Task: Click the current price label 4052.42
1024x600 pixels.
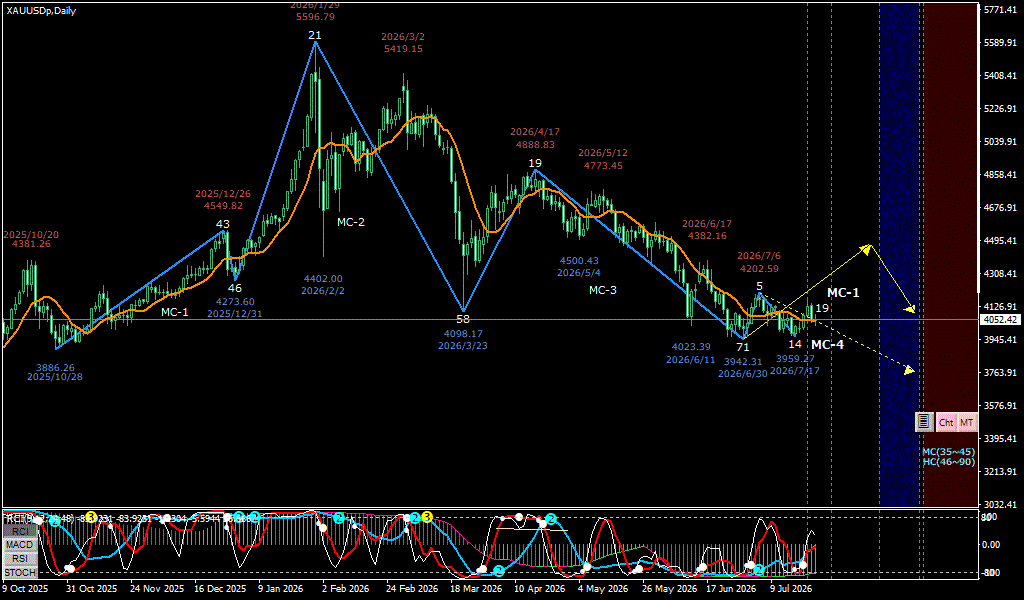Action: 1000,319
